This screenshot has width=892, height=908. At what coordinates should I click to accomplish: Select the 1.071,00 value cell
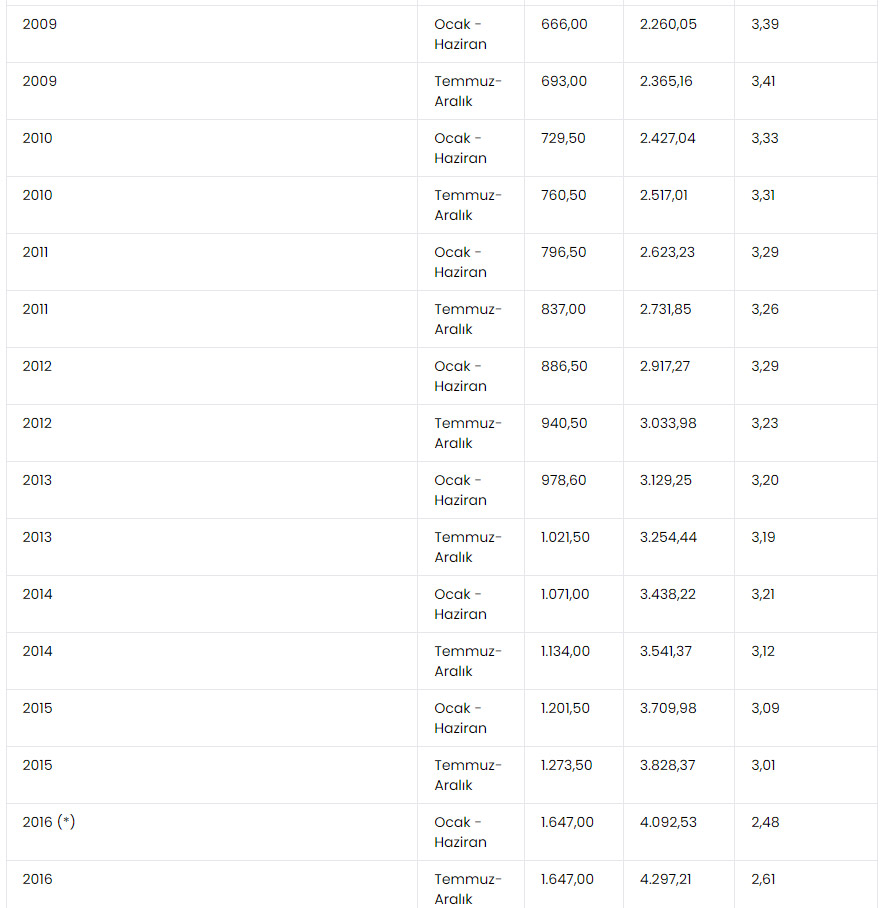(565, 594)
